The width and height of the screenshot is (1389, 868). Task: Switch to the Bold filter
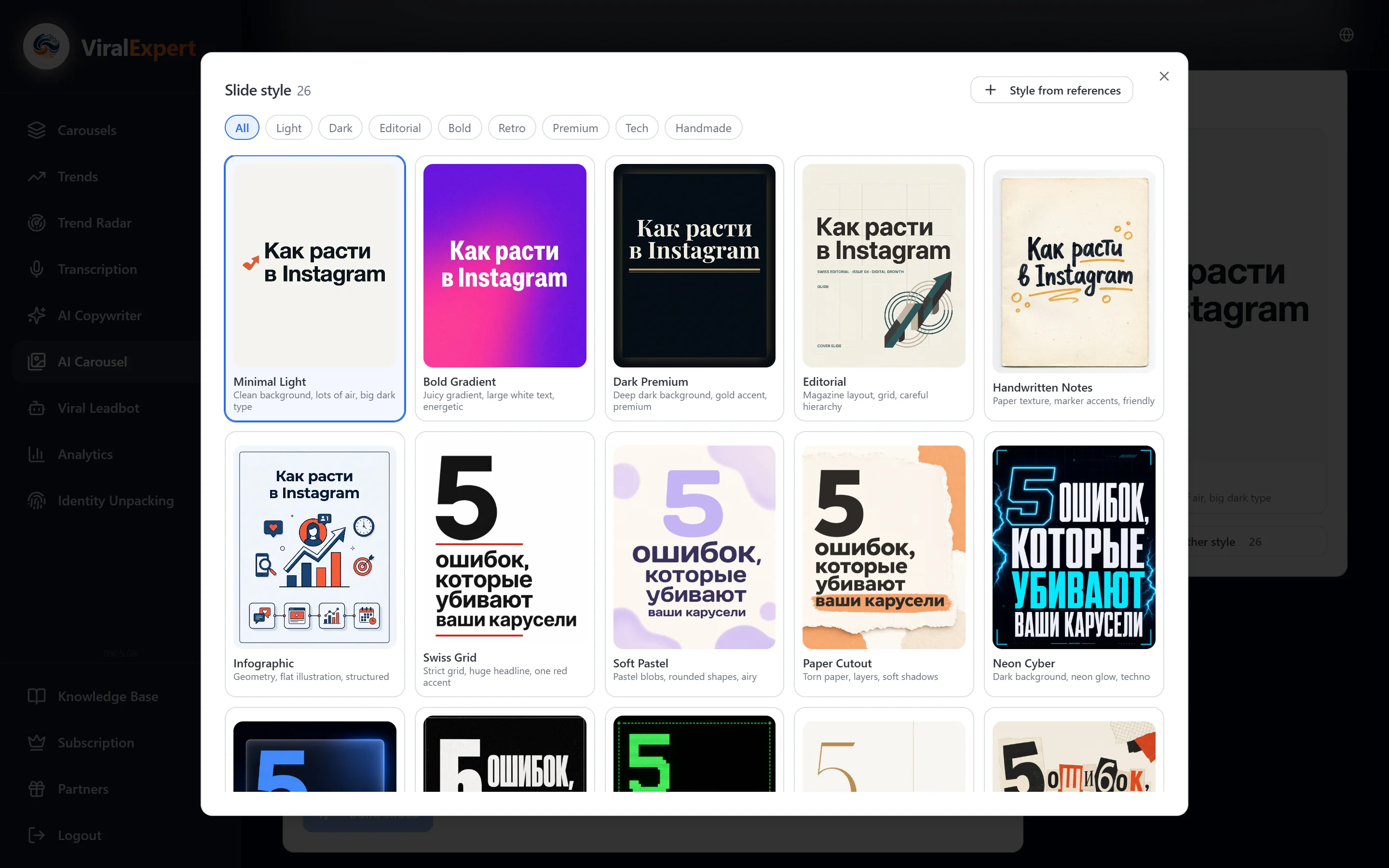(x=460, y=128)
